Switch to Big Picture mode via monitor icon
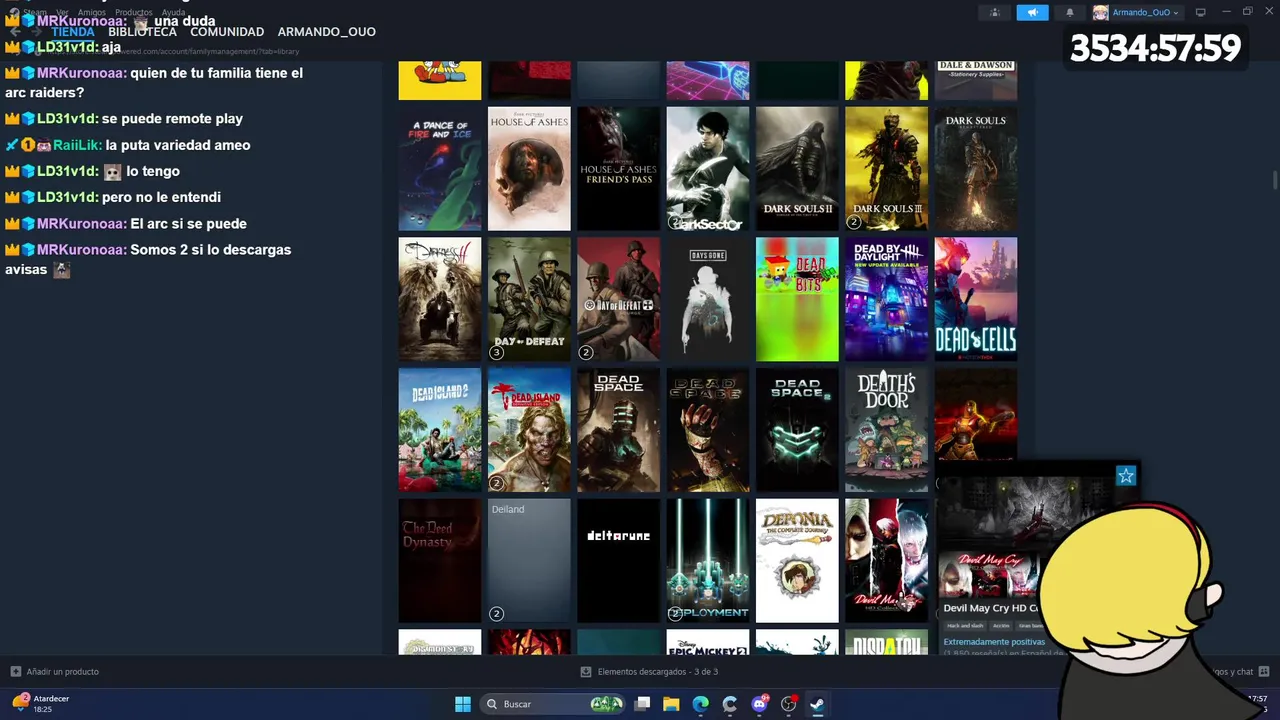The image size is (1280, 720). [x=1200, y=12]
